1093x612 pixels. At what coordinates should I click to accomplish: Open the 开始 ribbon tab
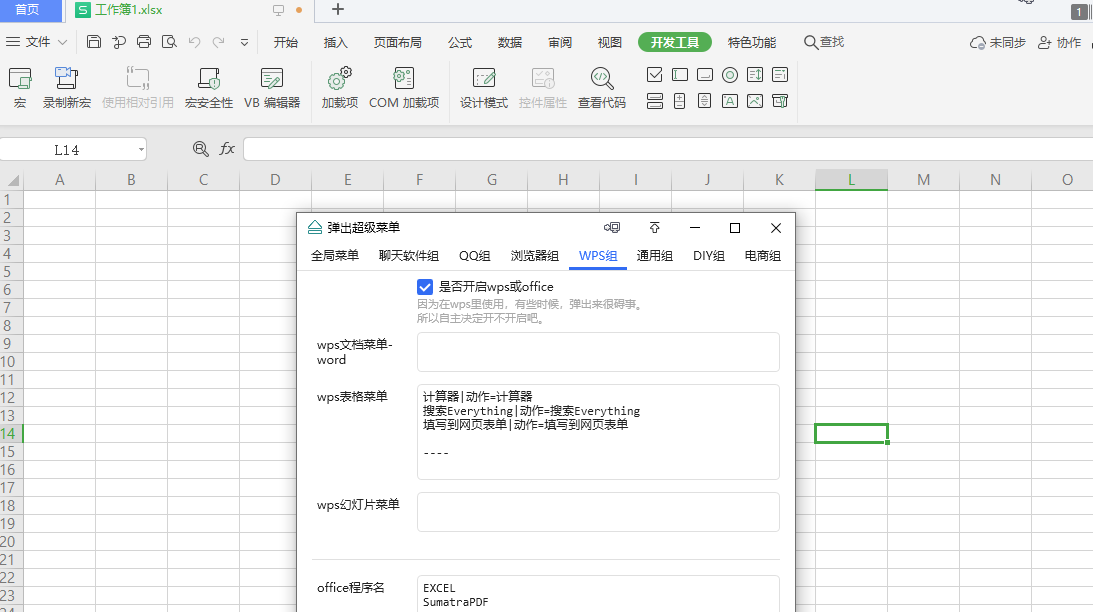point(286,43)
